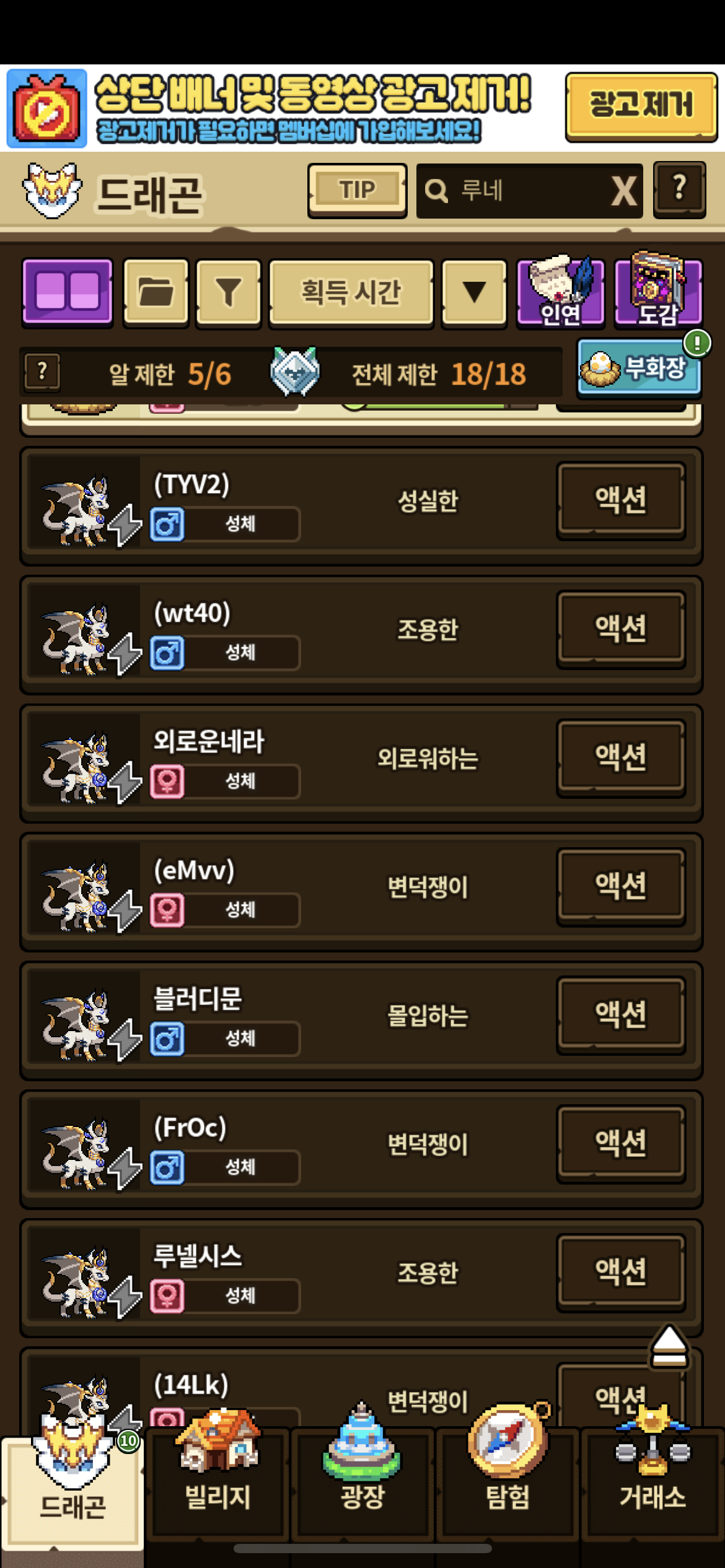The height and width of the screenshot is (1568, 725).
Task: Open the 인연 scroll icon
Action: pyautogui.click(x=561, y=292)
